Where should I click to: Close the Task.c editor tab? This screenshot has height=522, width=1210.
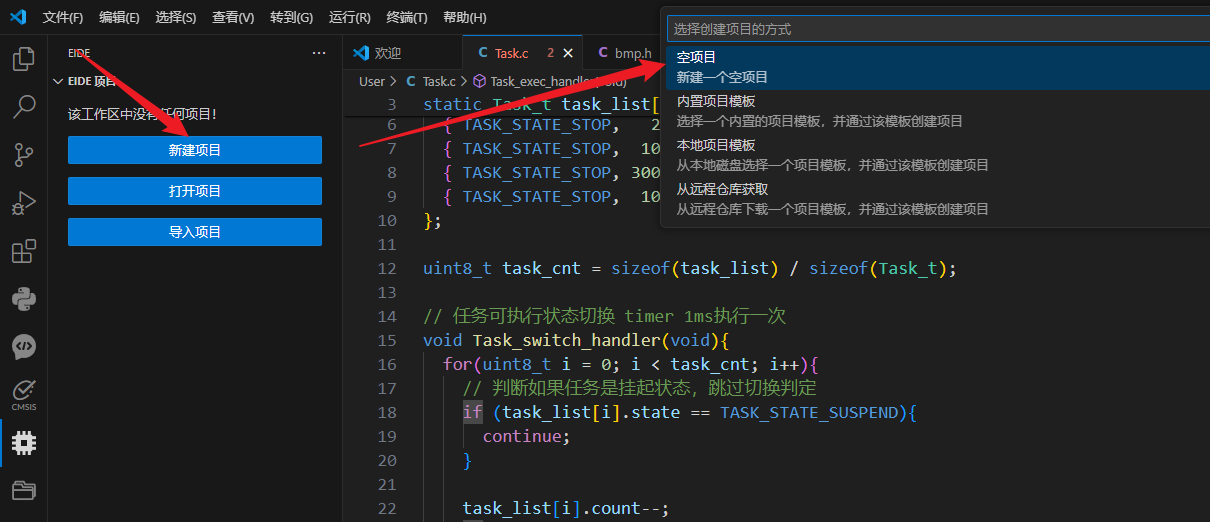(568, 53)
